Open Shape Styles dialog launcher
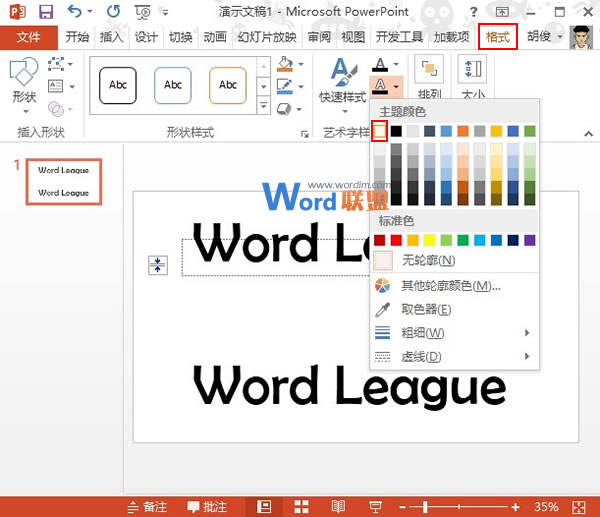This screenshot has height=517, width=600. [x=305, y=134]
